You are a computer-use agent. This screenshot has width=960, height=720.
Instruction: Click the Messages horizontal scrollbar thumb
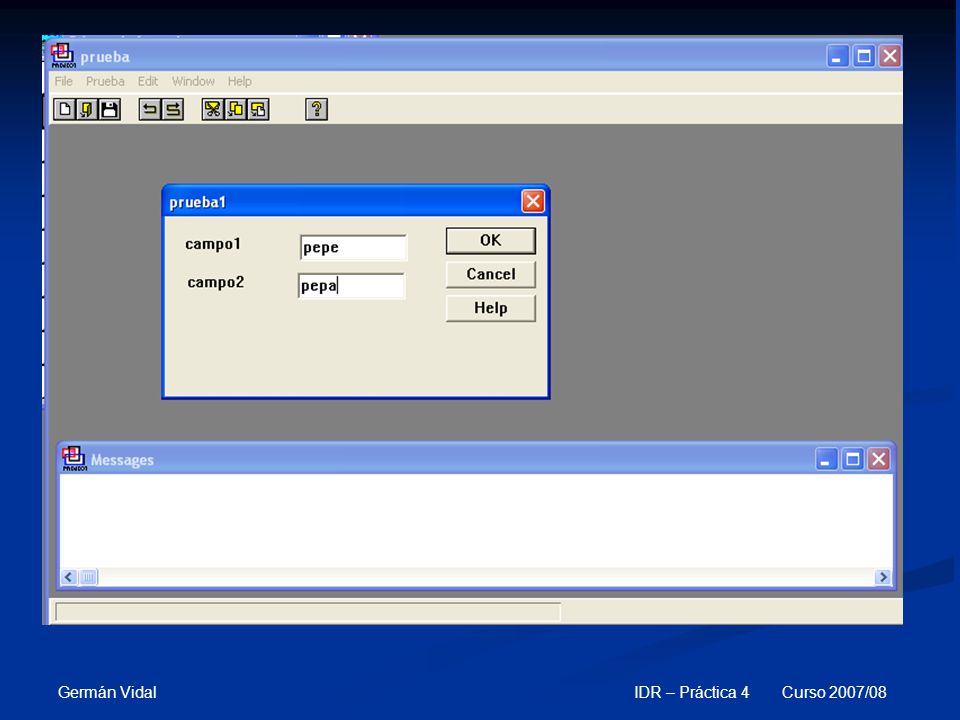click(x=89, y=577)
